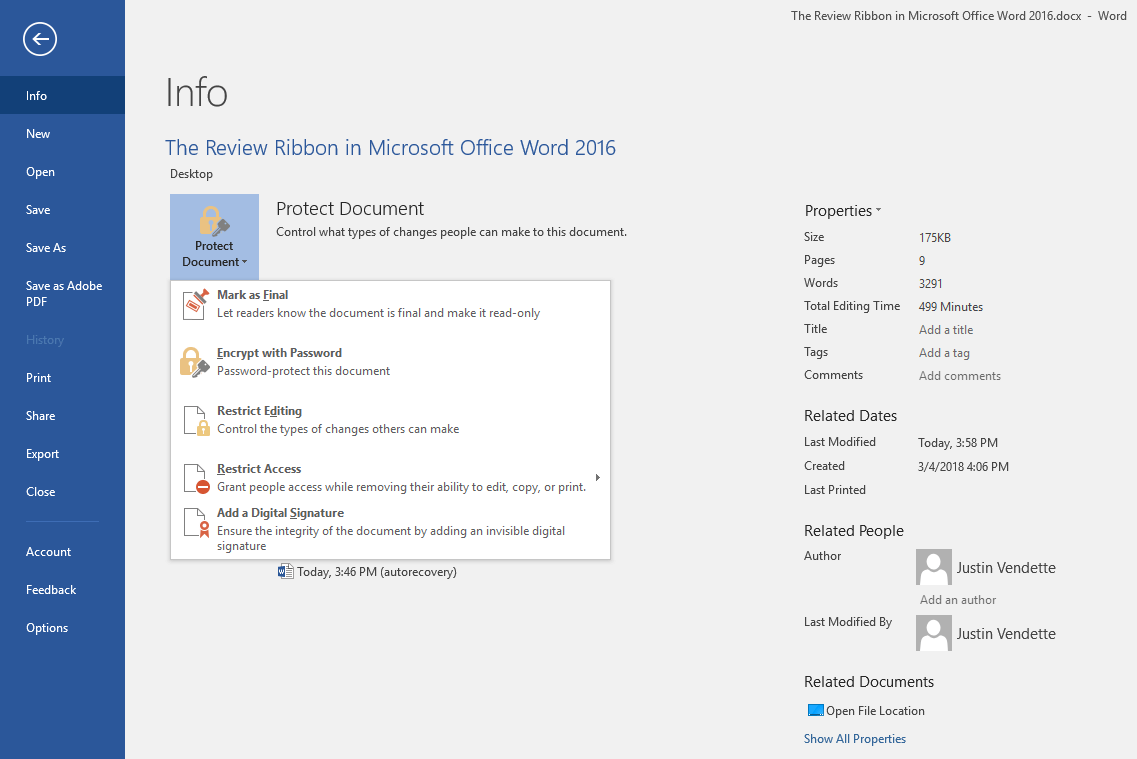Select Save as Adobe PDF

(x=62, y=294)
